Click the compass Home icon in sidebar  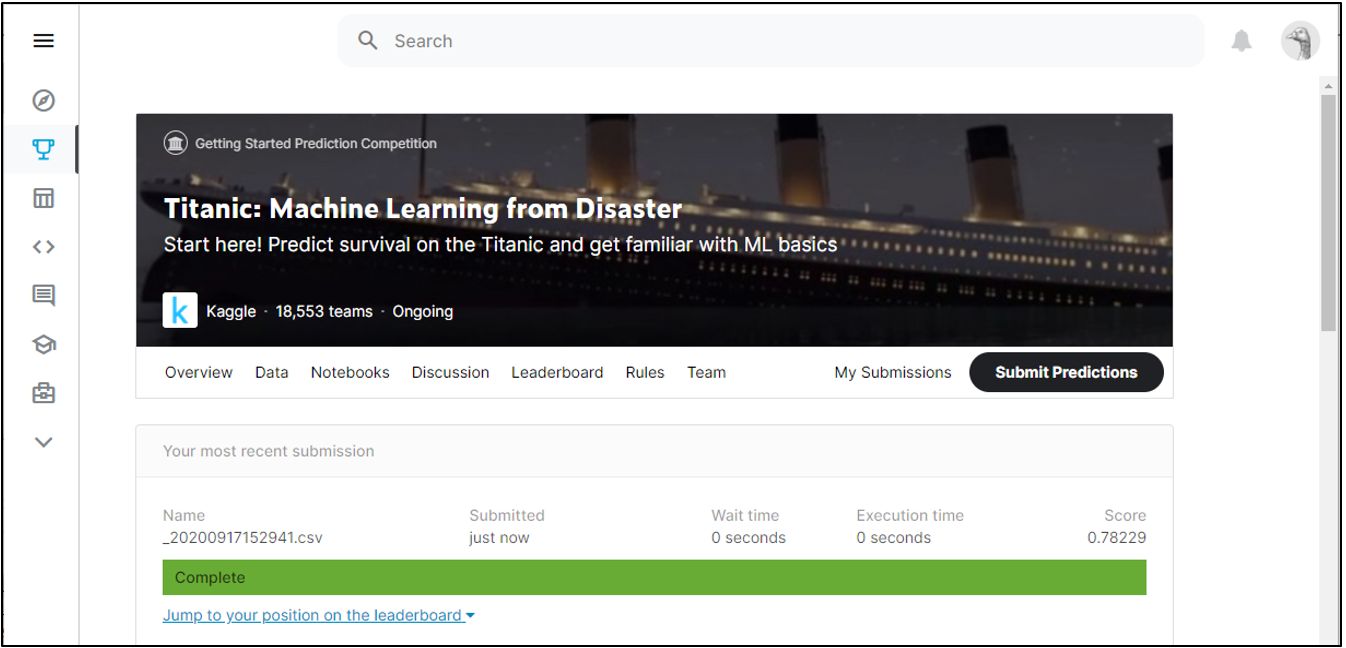pyautogui.click(x=43, y=100)
